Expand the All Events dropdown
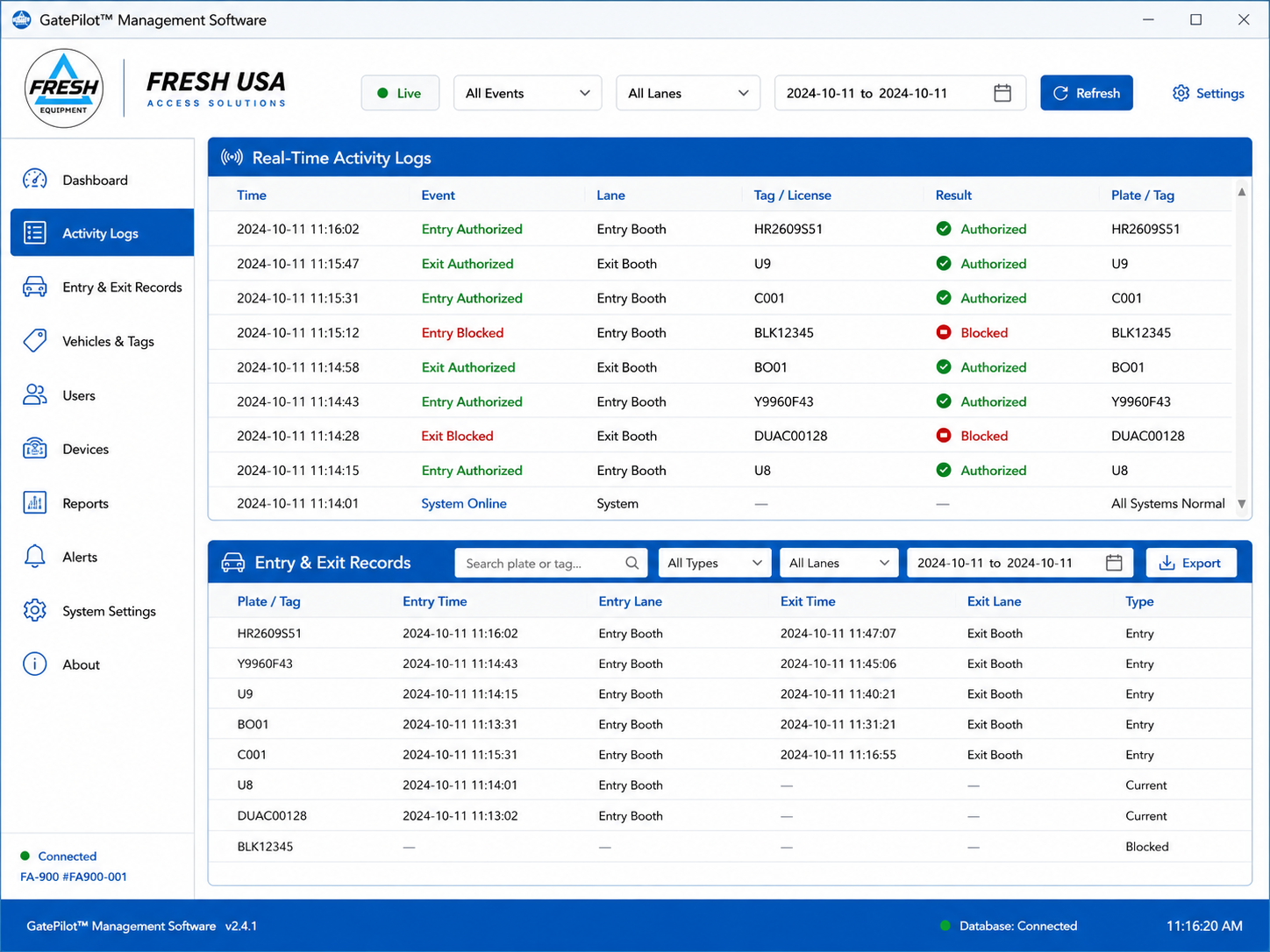This screenshot has width=1270, height=952. click(x=527, y=93)
